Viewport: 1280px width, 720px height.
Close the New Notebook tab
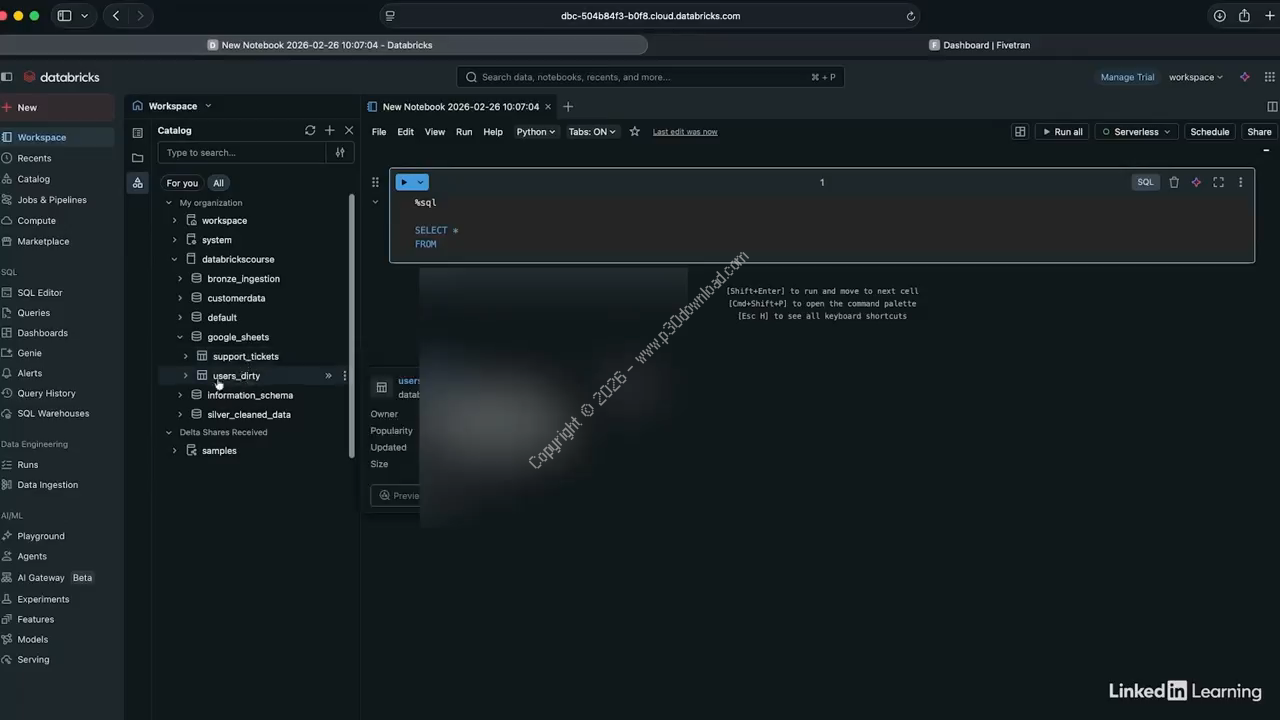[x=547, y=106]
